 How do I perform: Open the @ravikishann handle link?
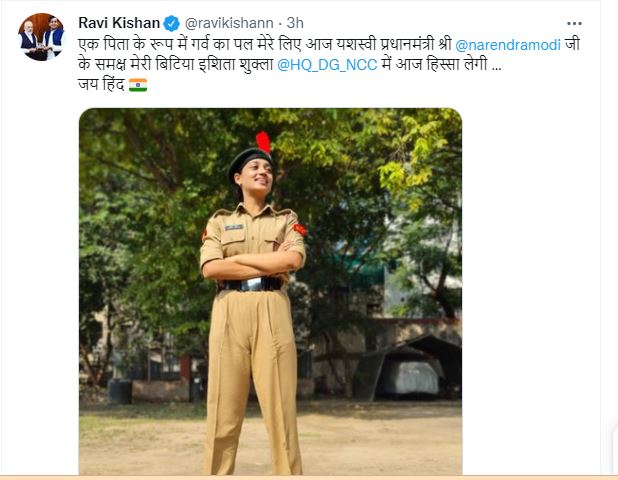pos(229,23)
